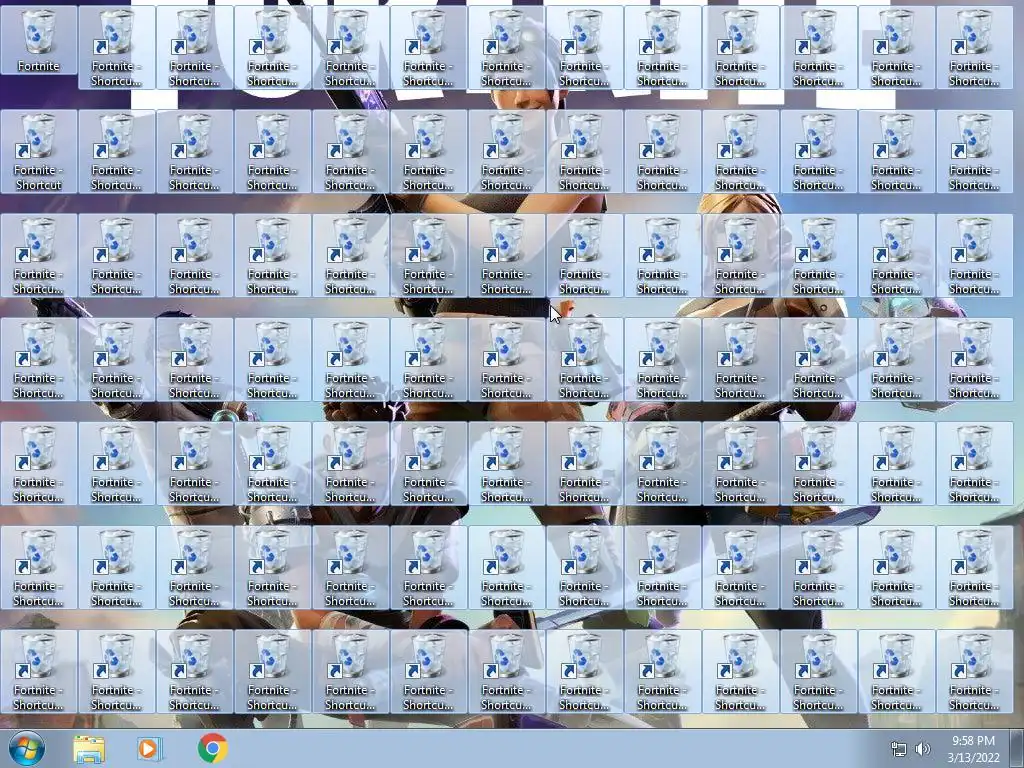Screen dimensions: 1024x768
Task: Open the Windows Start menu orb
Action: click(x=26, y=748)
